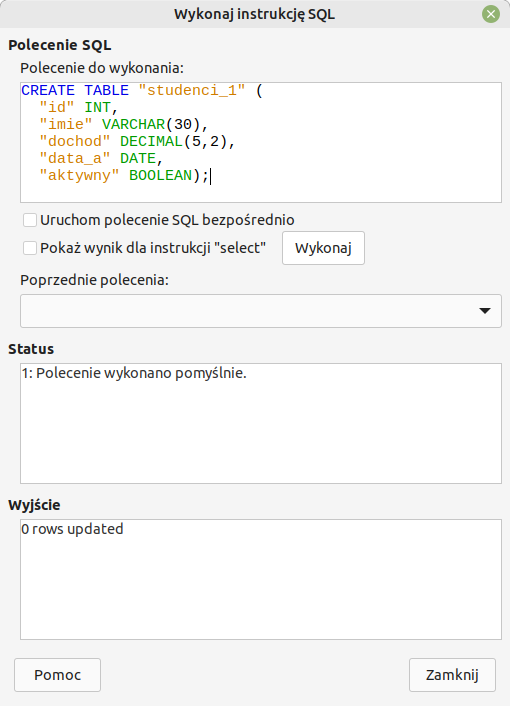Click the "id" column name
Image resolution: width=510 pixels, height=706 pixels.
[x=57, y=108]
